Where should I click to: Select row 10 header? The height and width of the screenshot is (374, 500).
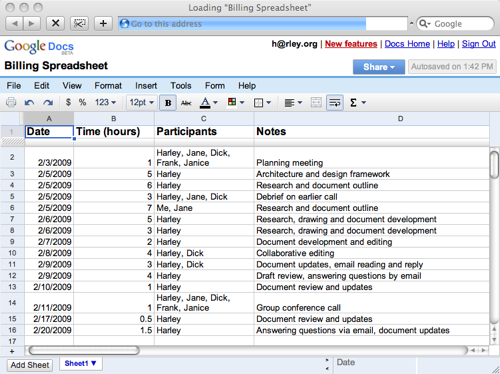pos(12,253)
